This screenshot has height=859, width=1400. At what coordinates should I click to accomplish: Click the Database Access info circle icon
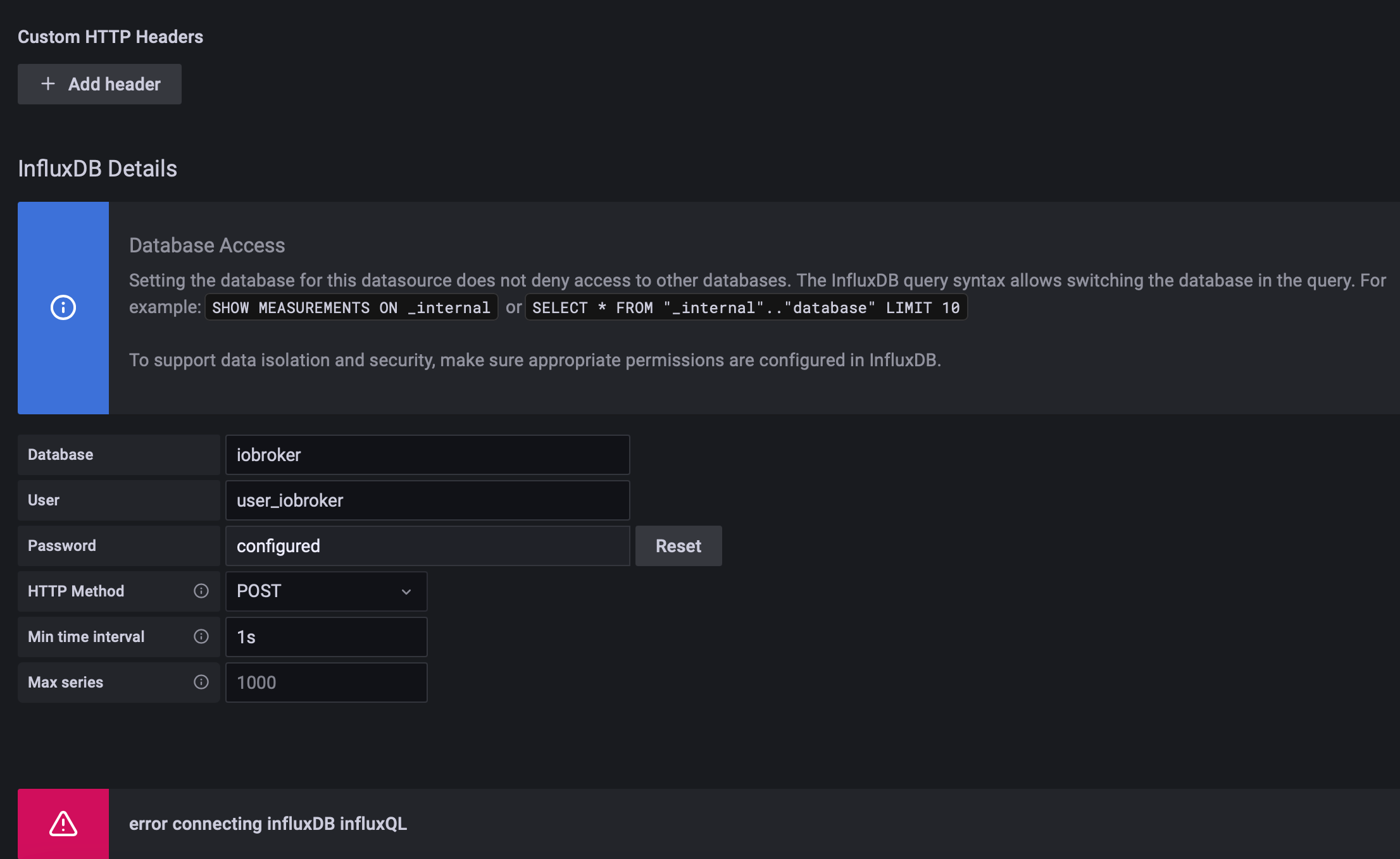pyautogui.click(x=63, y=308)
